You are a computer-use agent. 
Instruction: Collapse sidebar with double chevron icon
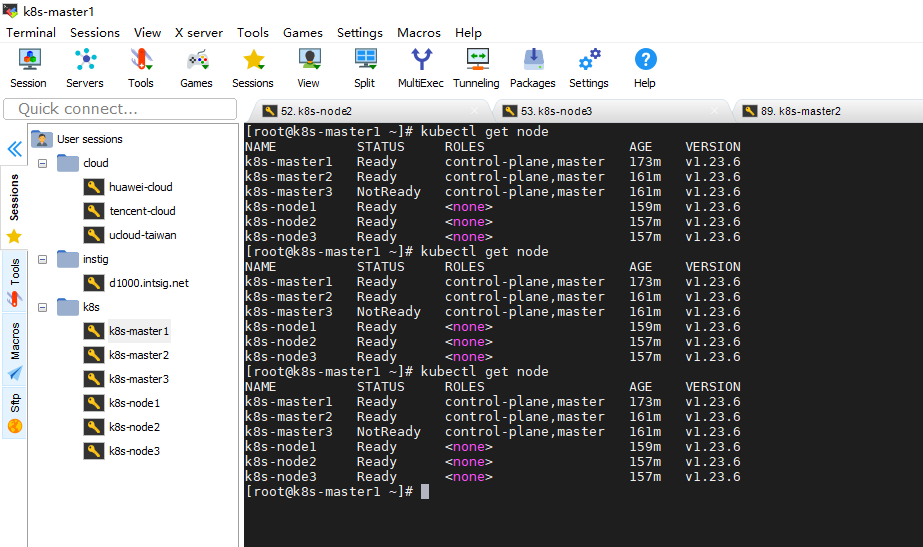tap(15, 149)
